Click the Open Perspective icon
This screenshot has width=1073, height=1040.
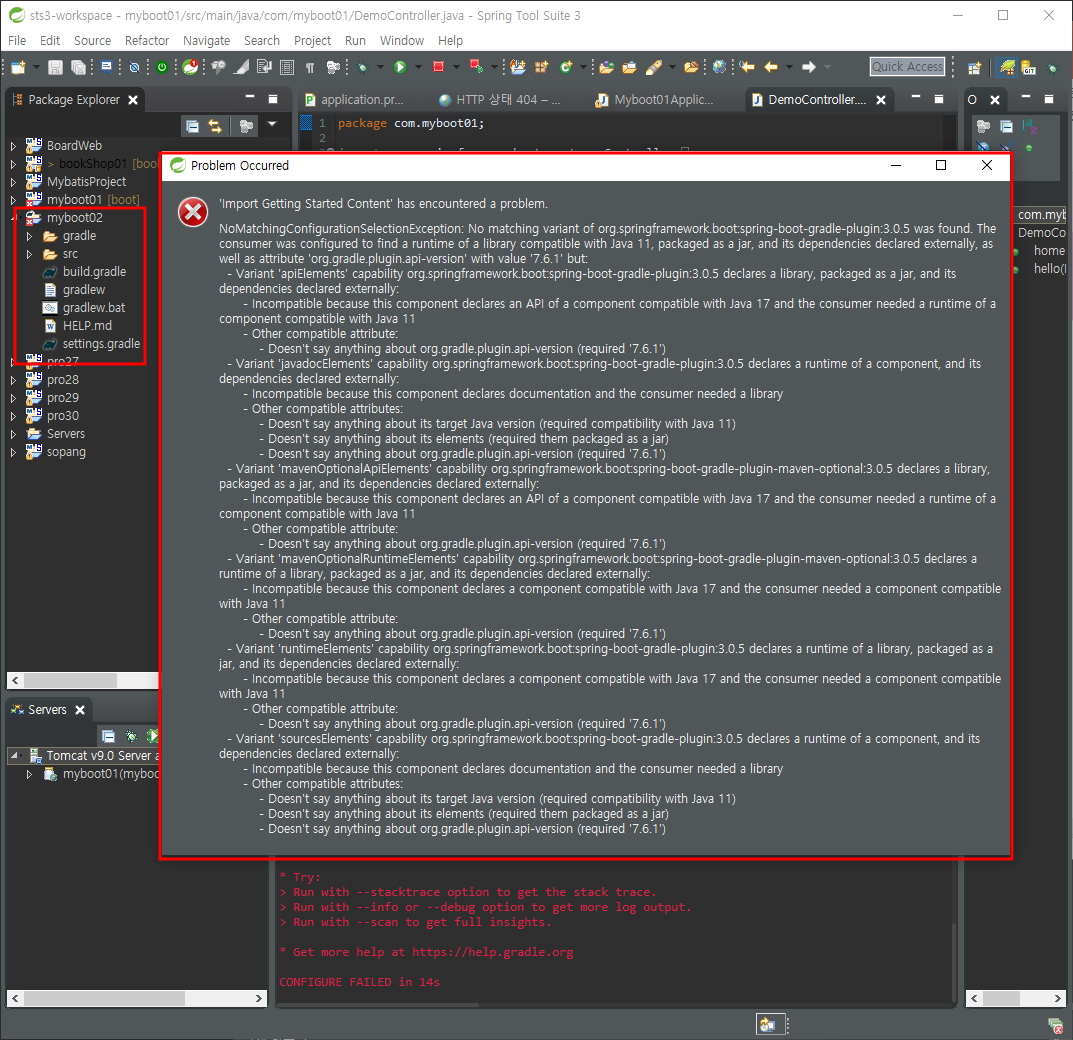coord(974,67)
